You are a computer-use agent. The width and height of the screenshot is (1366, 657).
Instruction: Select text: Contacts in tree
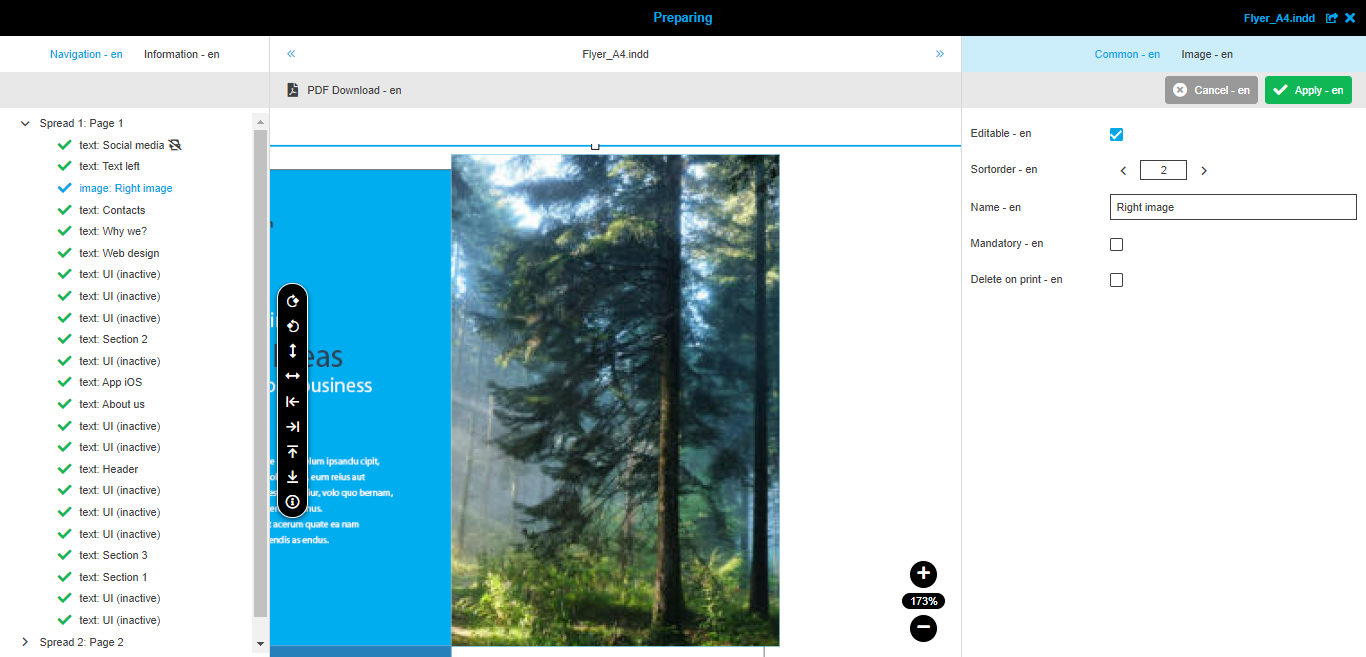[112, 210]
